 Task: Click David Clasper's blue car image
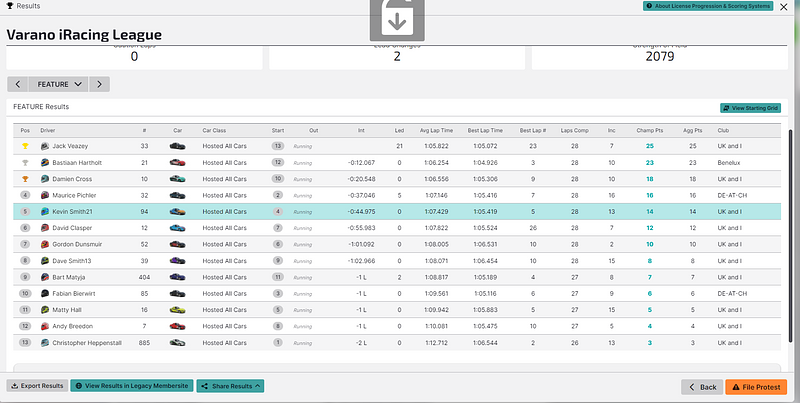pyautogui.click(x=178, y=228)
